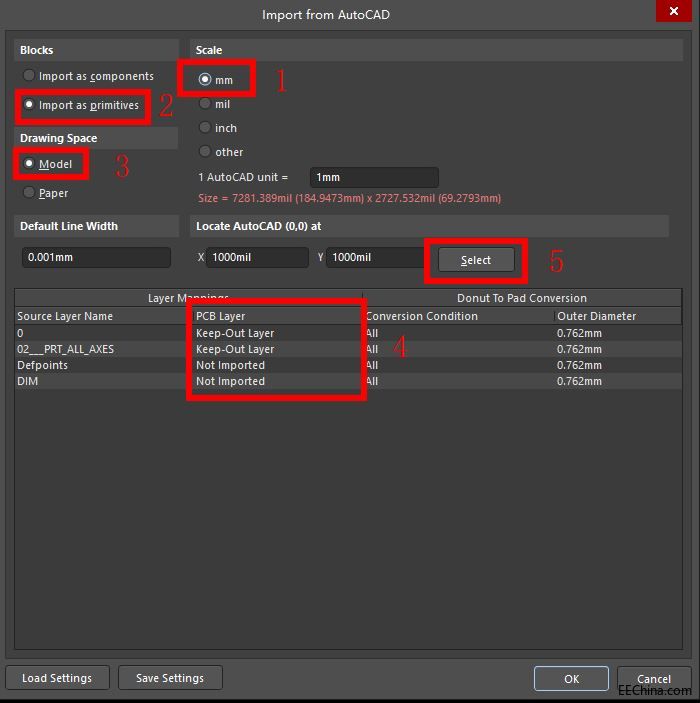Viewport: 700px width, 703px height.
Task: Open PCB Layer cell for layer 0
Action: [278, 333]
